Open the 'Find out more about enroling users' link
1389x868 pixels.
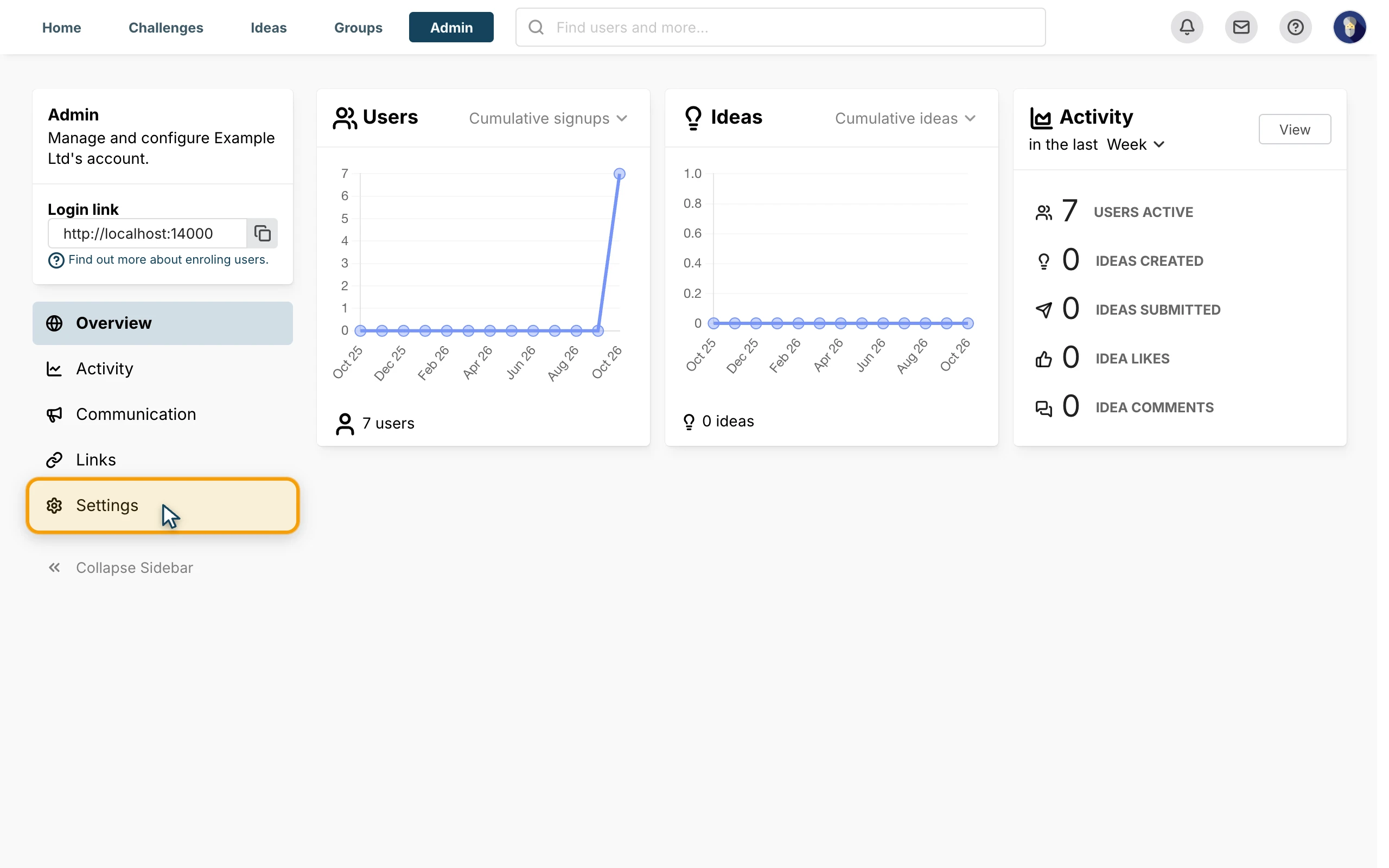(168, 259)
